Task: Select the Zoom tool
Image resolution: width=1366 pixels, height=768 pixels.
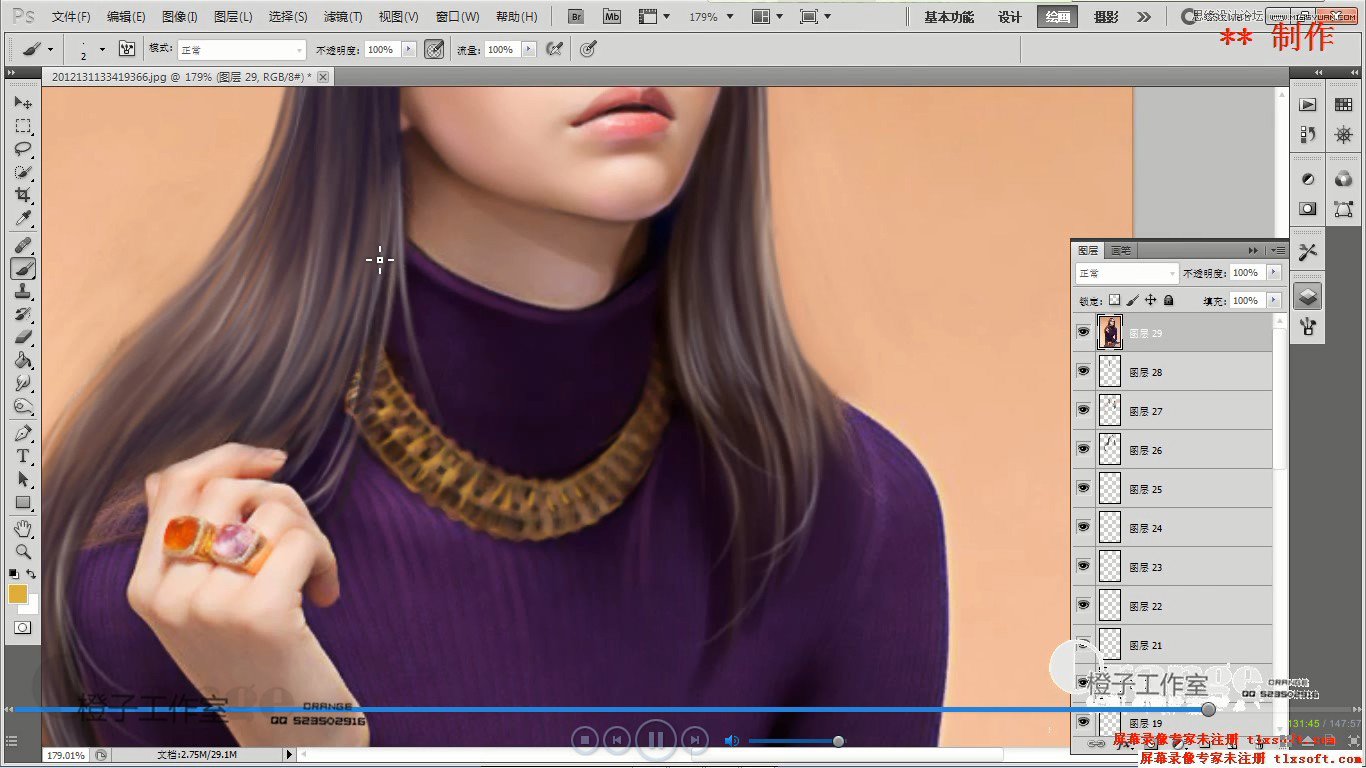Action: [22, 551]
